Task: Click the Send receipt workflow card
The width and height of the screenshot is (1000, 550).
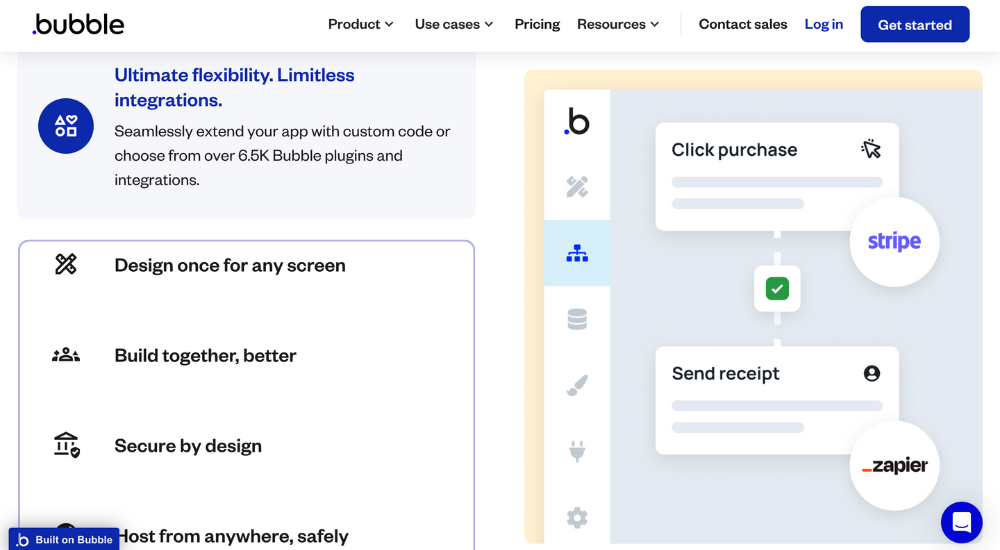Action: tap(777, 400)
